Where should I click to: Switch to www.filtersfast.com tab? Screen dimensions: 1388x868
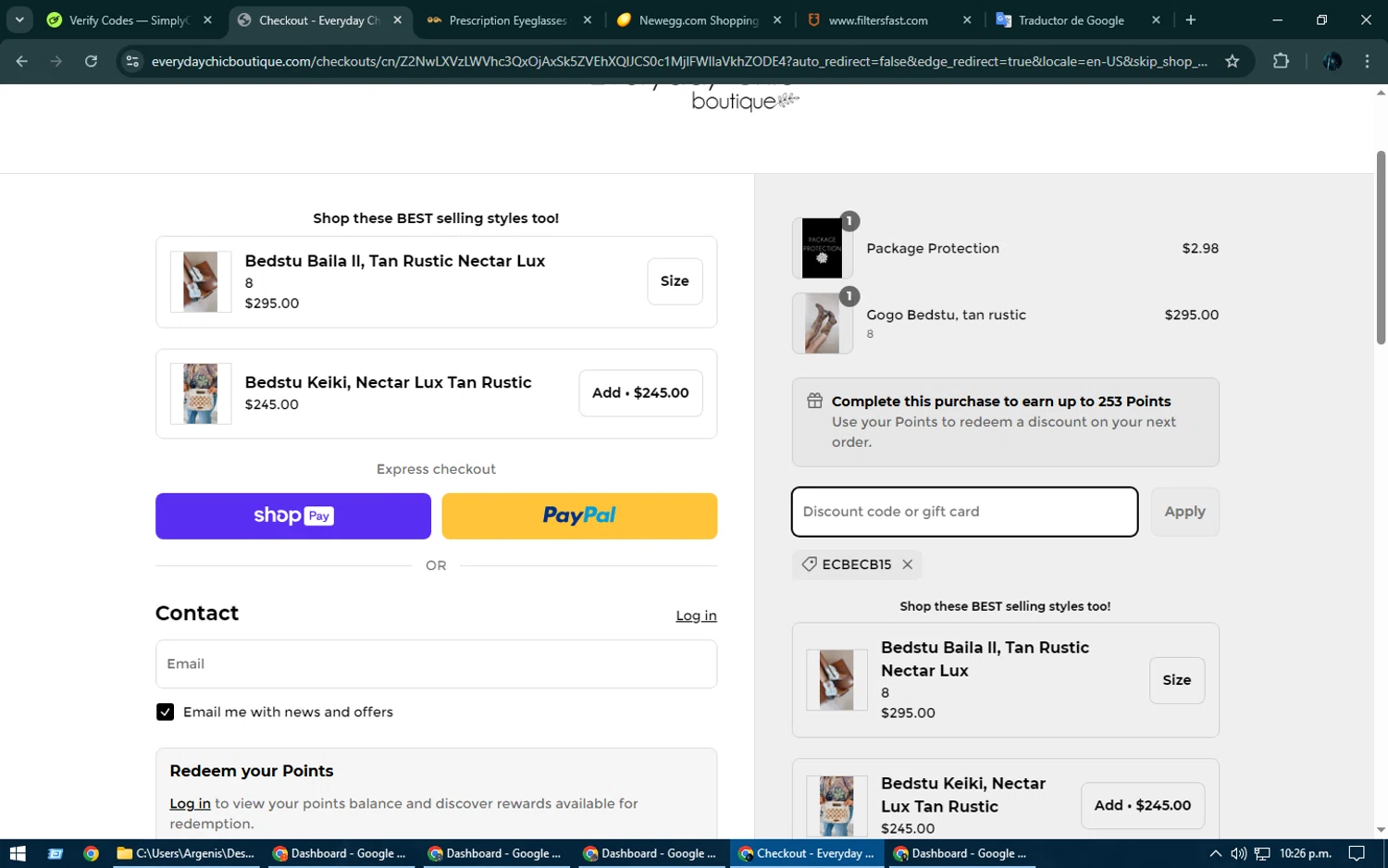pyautogui.click(x=878, y=19)
